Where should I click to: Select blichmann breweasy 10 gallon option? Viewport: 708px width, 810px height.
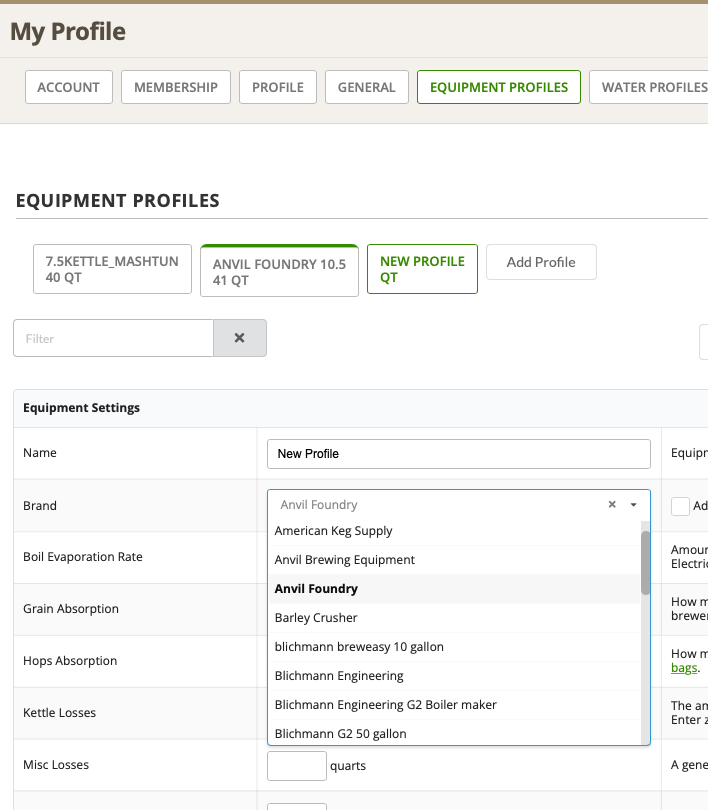(x=454, y=647)
